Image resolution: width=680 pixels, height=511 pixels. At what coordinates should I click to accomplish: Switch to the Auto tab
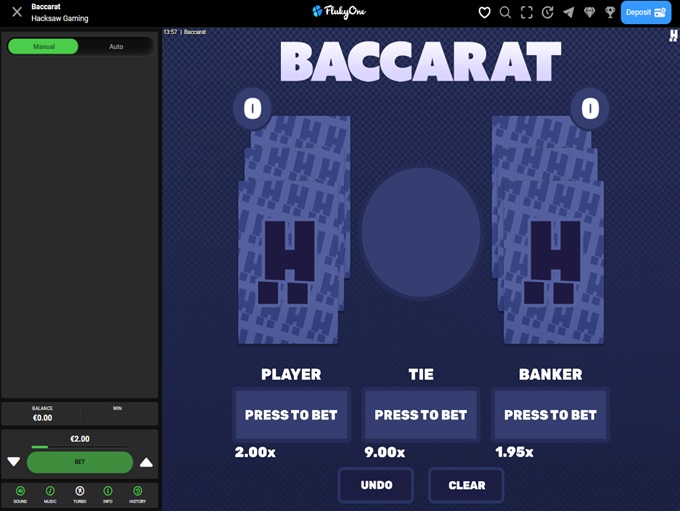point(116,46)
